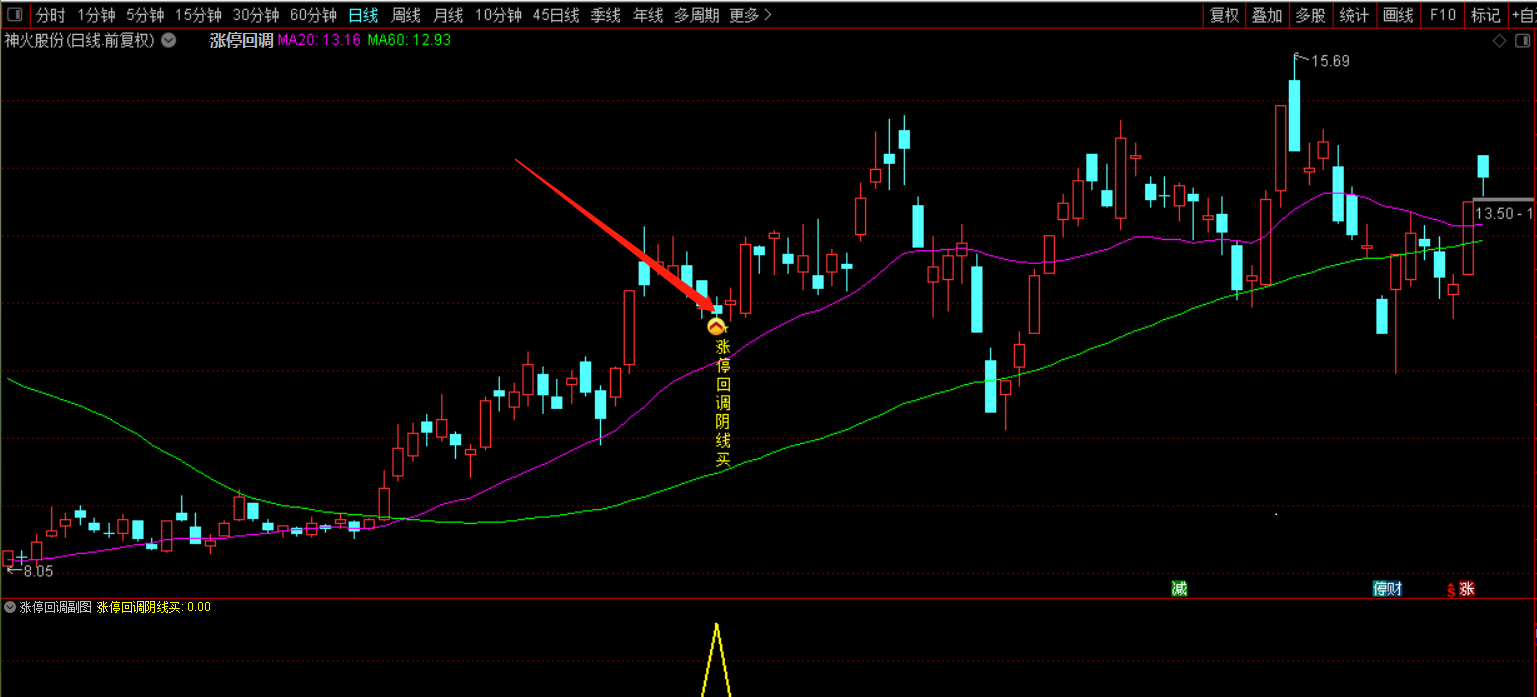This screenshot has height=697, width=1537.
Task: Switch to 分时 intraday view
Action: click(51, 15)
